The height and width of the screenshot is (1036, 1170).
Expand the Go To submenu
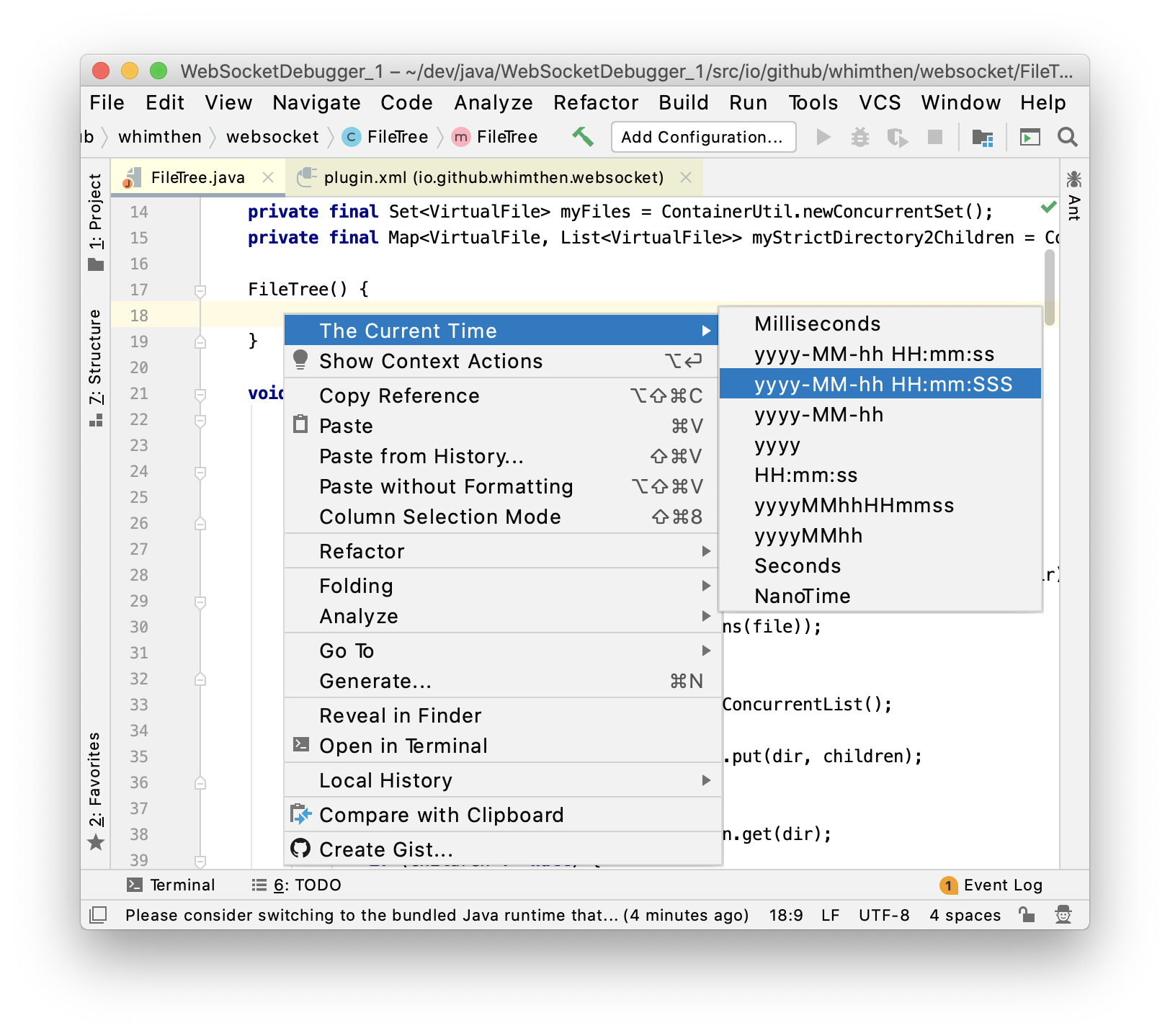[503, 651]
